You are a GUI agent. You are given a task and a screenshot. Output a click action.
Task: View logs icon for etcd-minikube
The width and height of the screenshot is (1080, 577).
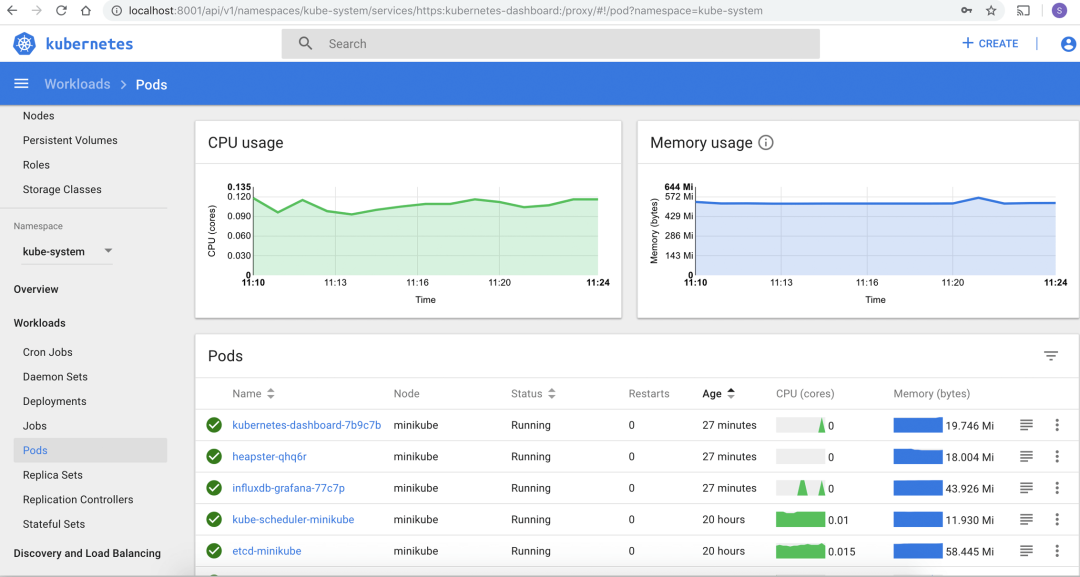(x=1026, y=551)
